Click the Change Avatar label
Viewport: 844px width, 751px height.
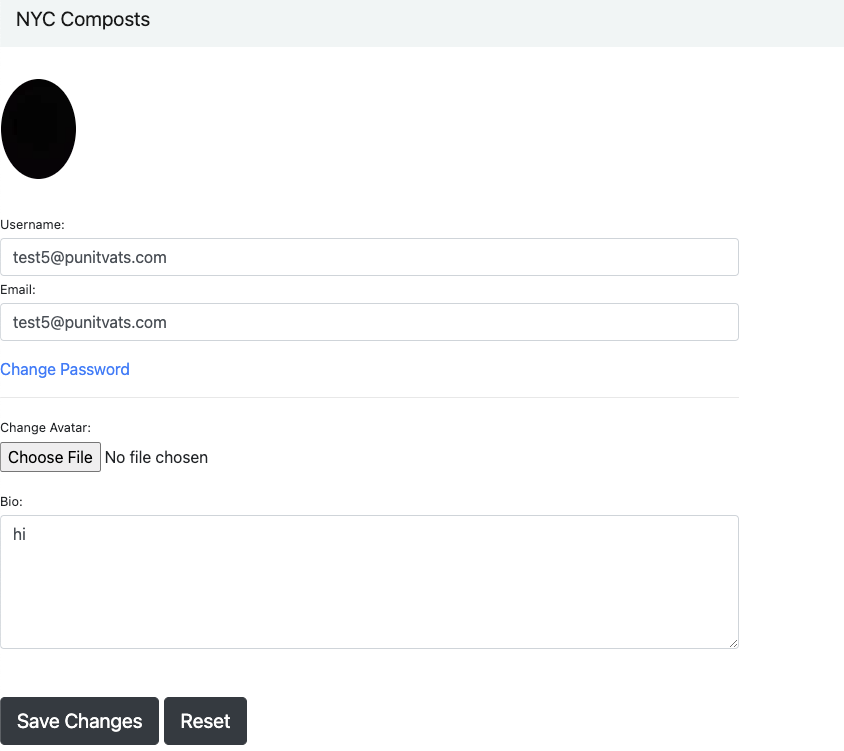pyautogui.click(x=45, y=427)
